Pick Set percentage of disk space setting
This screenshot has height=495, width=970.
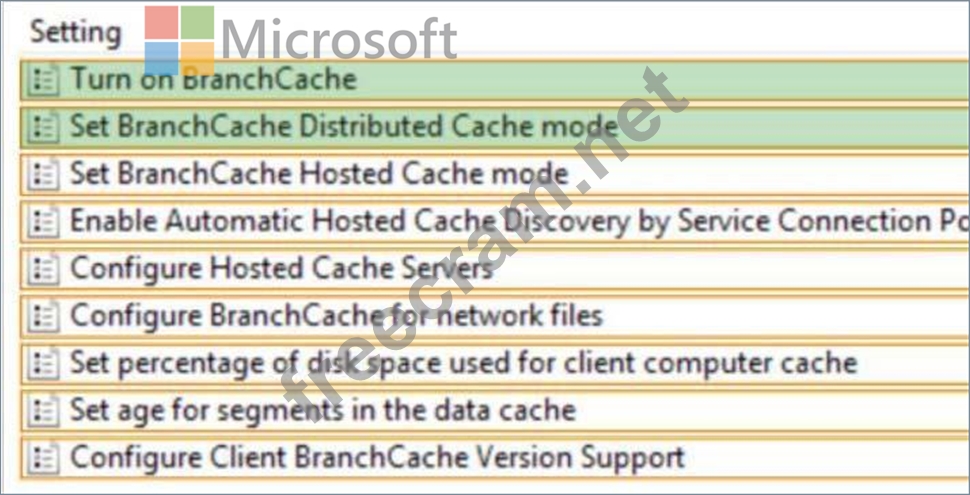(495, 363)
